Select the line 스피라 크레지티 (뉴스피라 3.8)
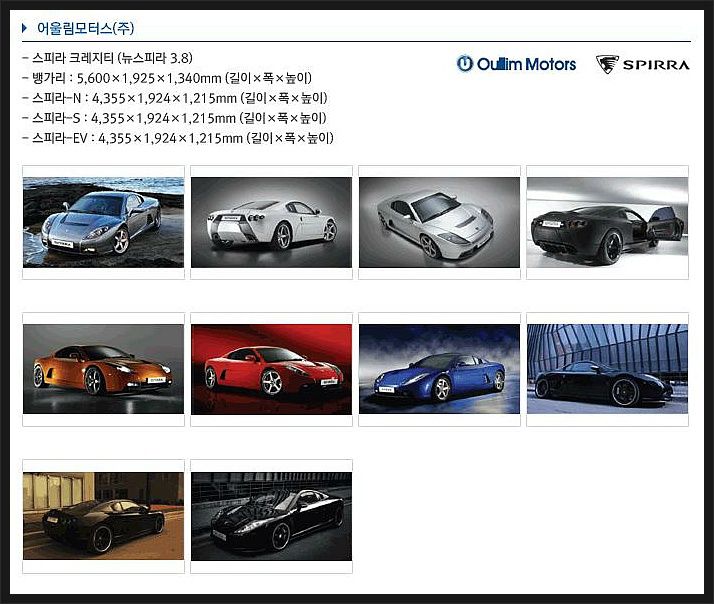The height and width of the screenshot is (604, 714). (x=107, y=58)
